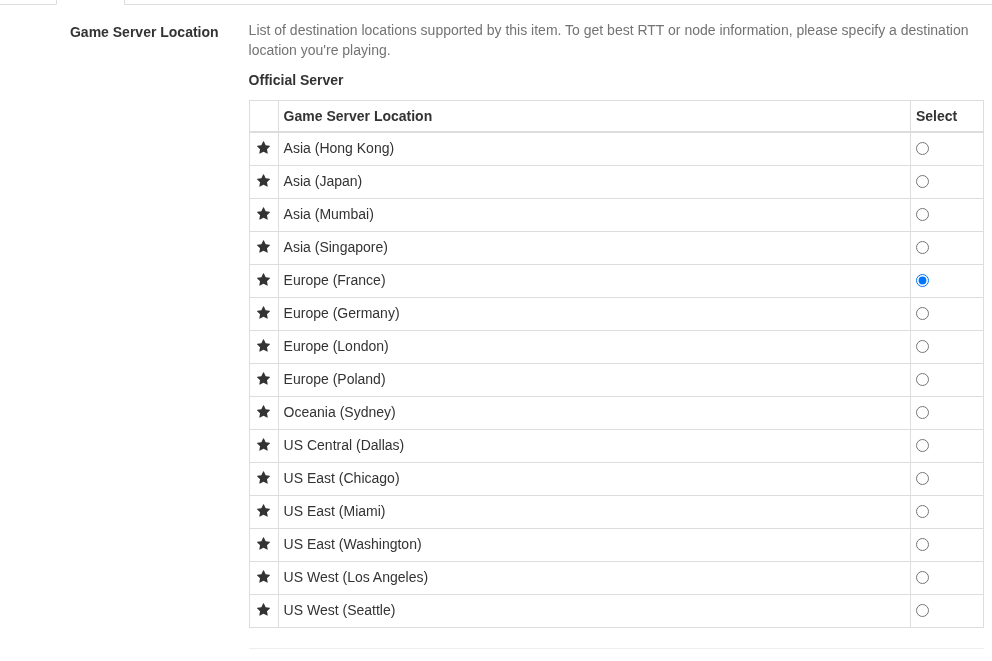This screenshot has height=661, width=992.
Task: Click the star icon beside Oceania (Sydney)
Action: 263,412
